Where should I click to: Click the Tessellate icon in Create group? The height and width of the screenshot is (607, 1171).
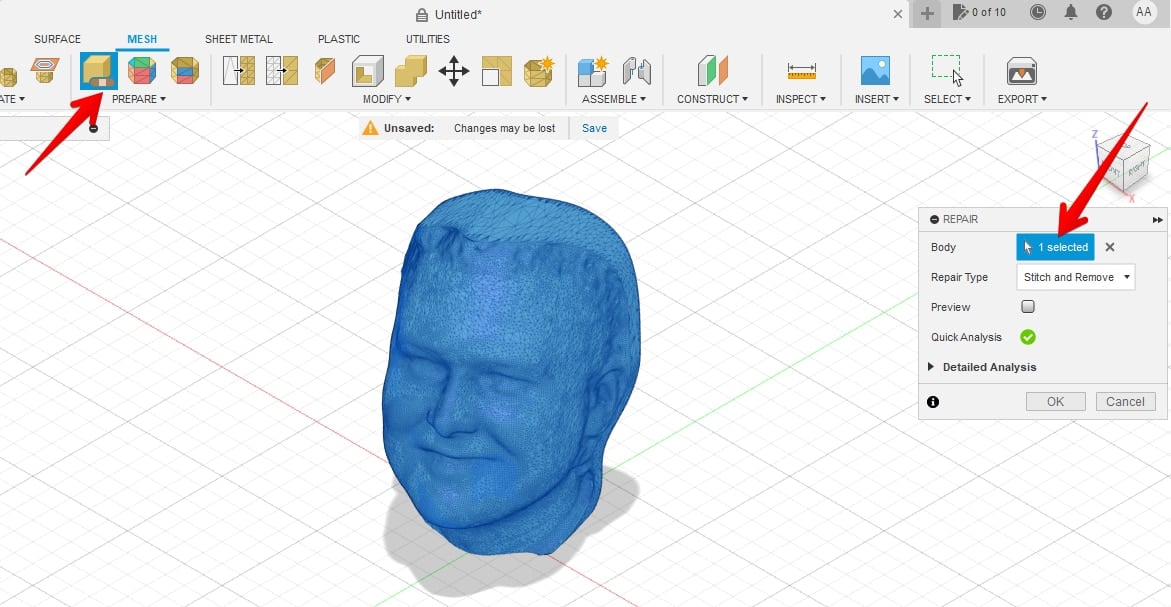pos(45,69)
